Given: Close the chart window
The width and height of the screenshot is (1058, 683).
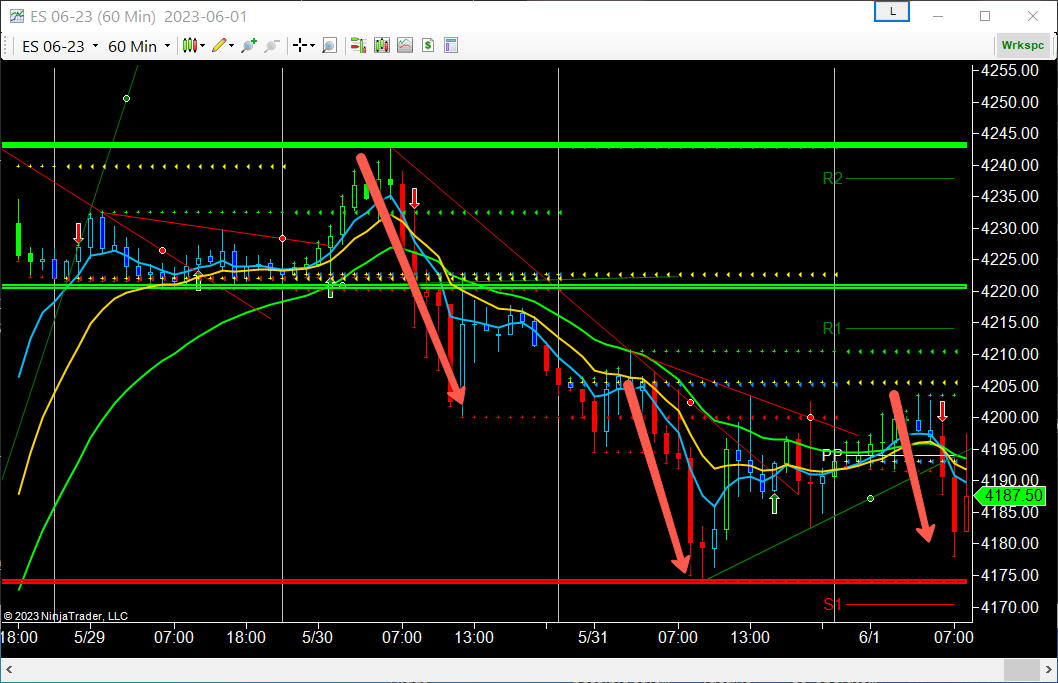Looking at the screenshot, I should click(x=1032, y=16).
